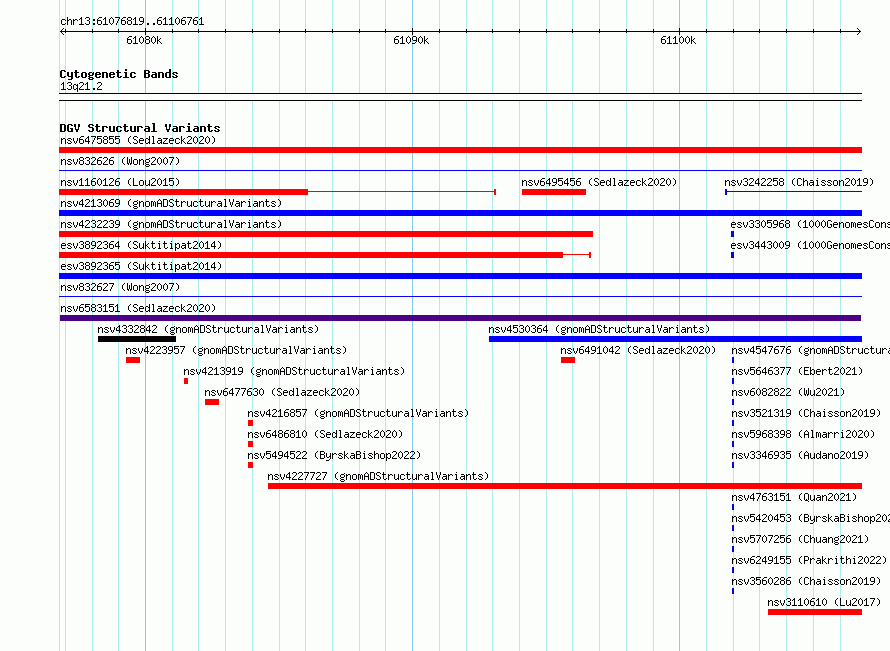This screenshot has height=651, width=890.
Task: Click the nsv6249155 (Prakrithi2022) label
Action: coord(809,560)
